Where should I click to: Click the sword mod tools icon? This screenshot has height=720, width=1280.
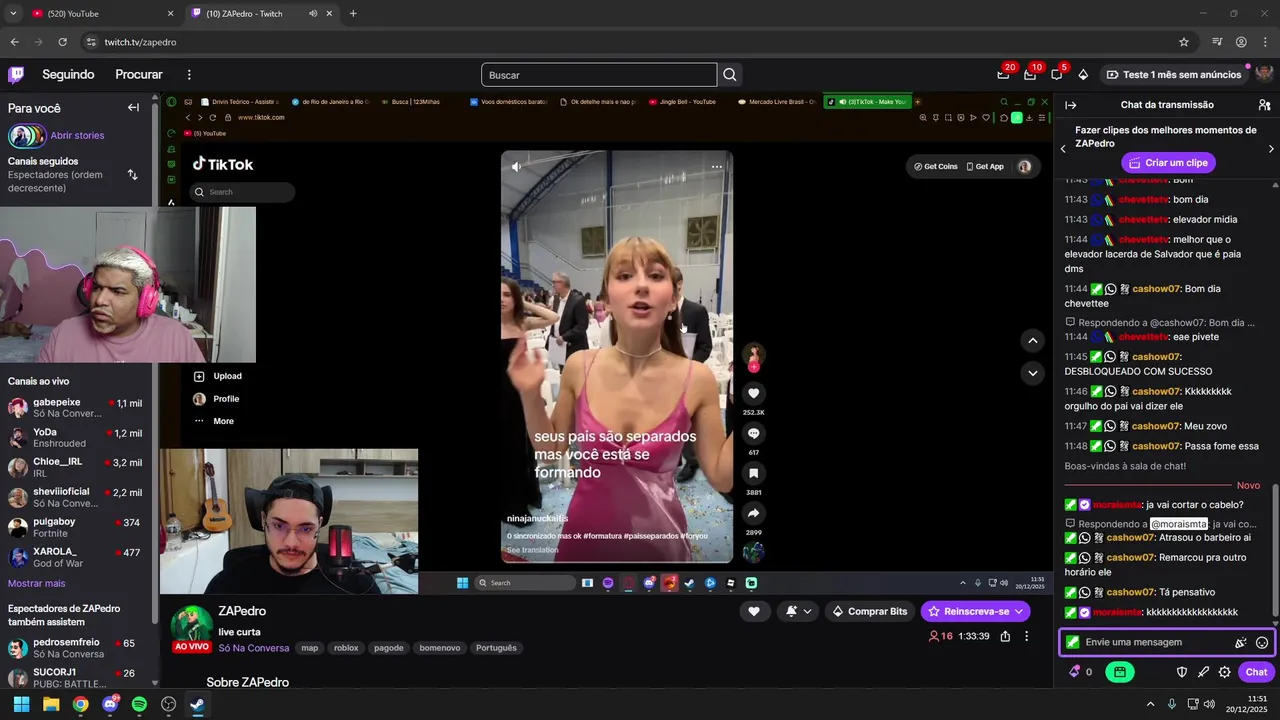tap(1203, 672)
